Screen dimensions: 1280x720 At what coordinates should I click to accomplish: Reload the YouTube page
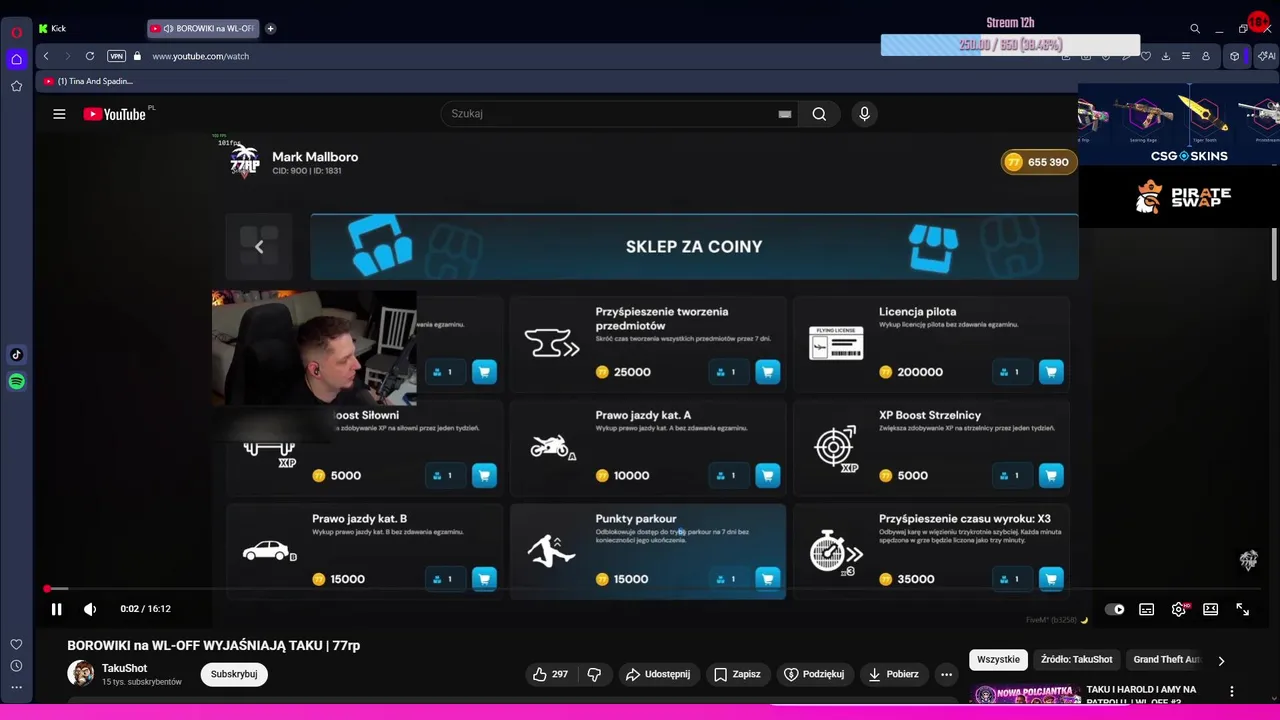(x=90, y=56)
